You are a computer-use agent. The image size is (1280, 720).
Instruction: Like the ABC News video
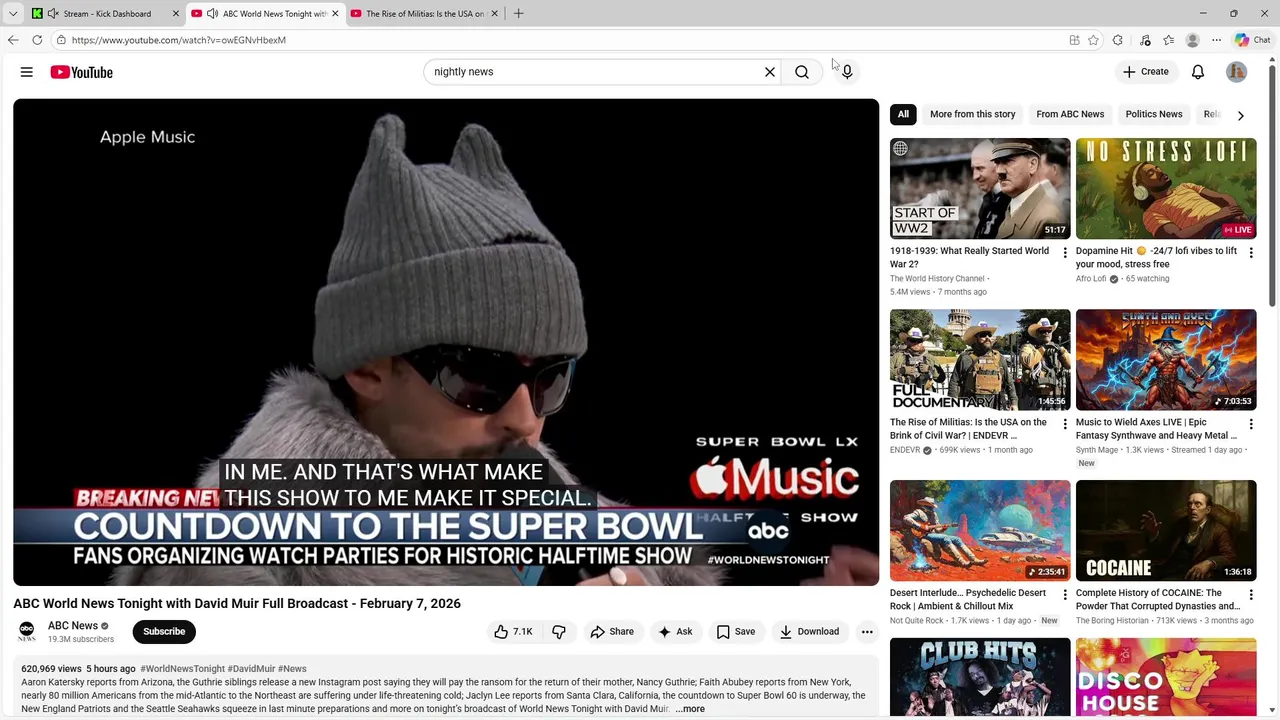[513, 632]
